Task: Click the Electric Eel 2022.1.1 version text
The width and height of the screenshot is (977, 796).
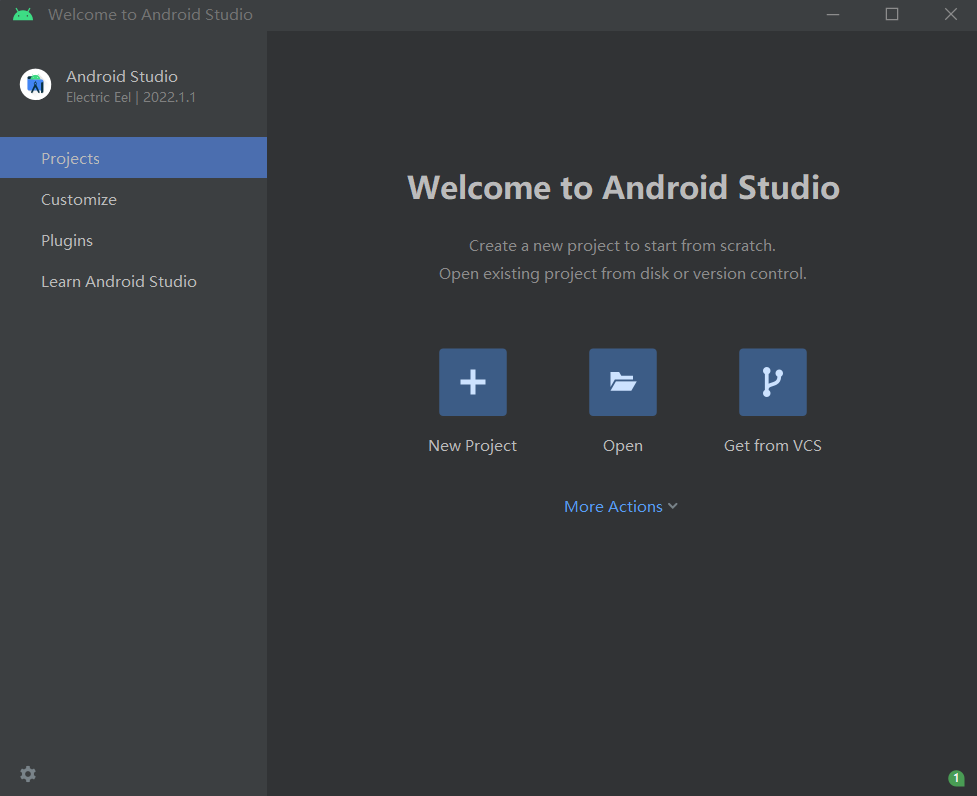Action: (x=131, y=97)
